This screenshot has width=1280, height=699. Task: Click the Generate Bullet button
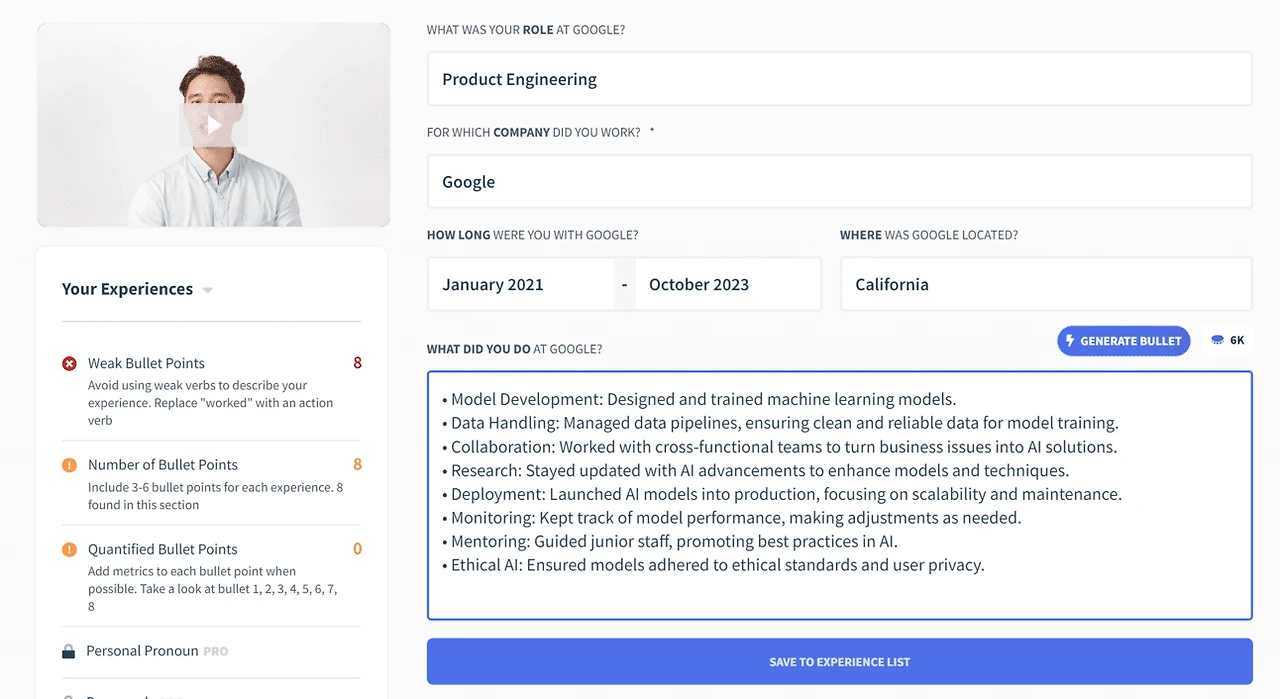[x=1124, y=341]
